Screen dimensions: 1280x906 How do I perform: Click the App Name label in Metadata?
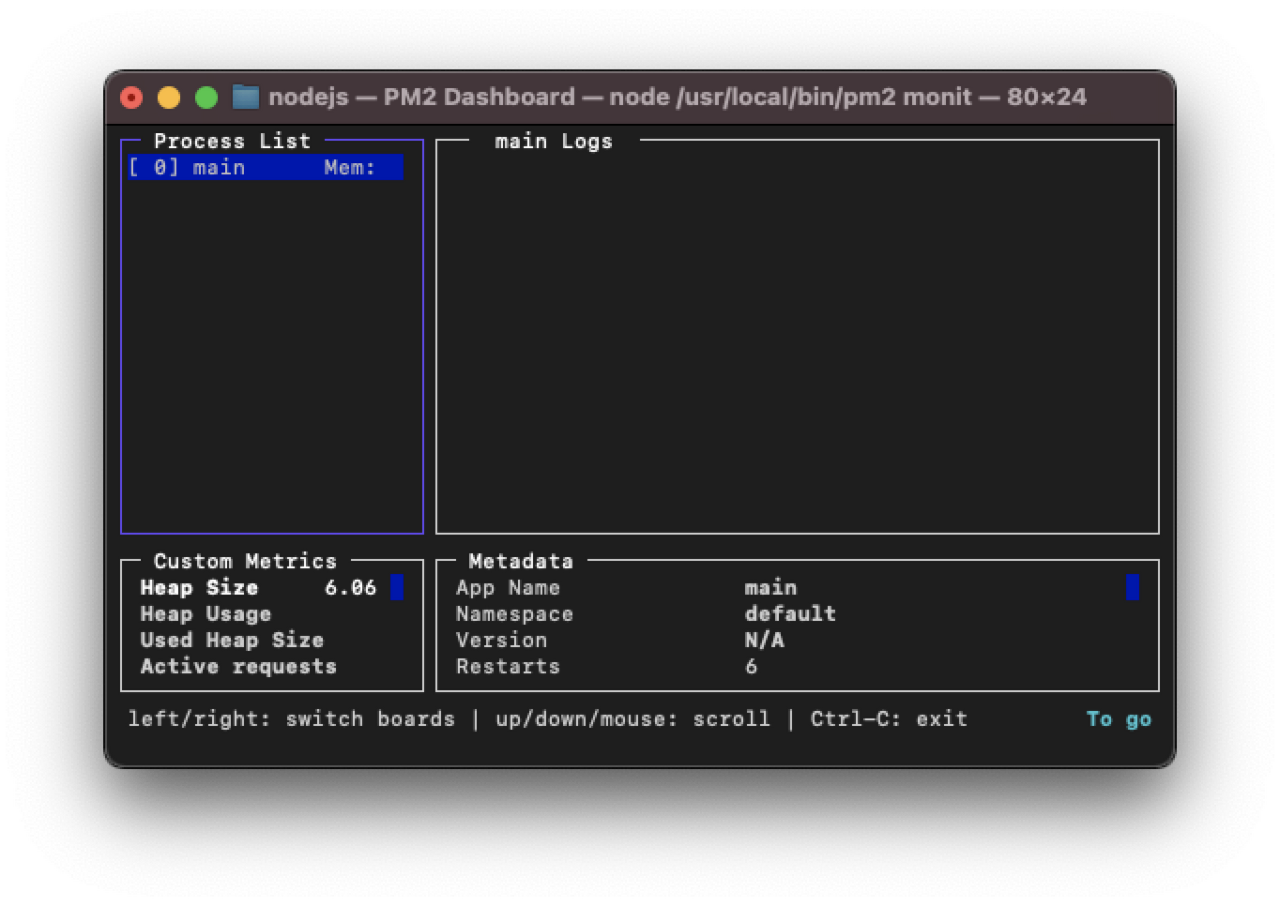click(508, 588)
